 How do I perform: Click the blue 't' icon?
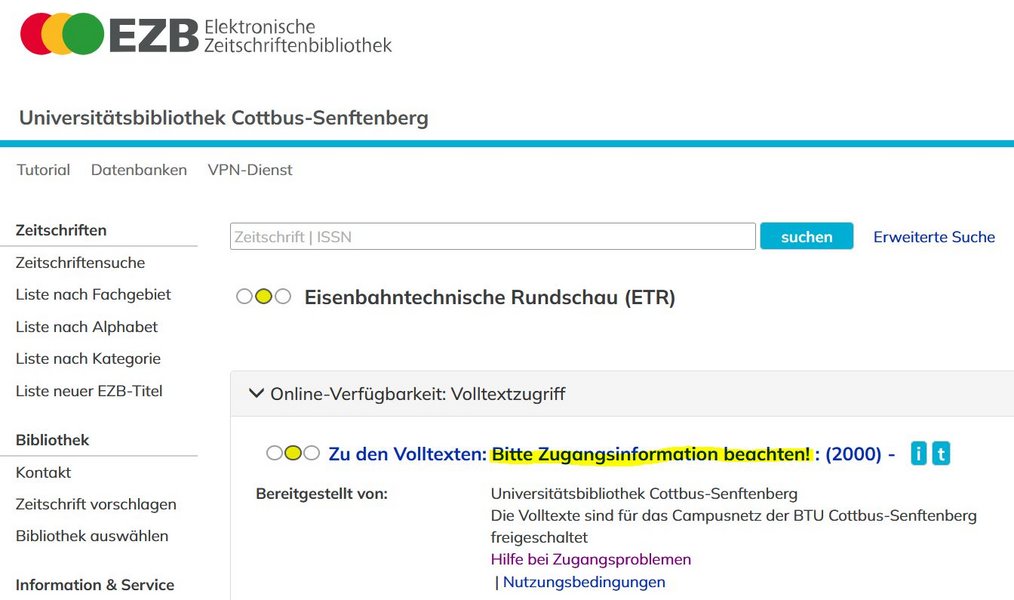[940, 454]
